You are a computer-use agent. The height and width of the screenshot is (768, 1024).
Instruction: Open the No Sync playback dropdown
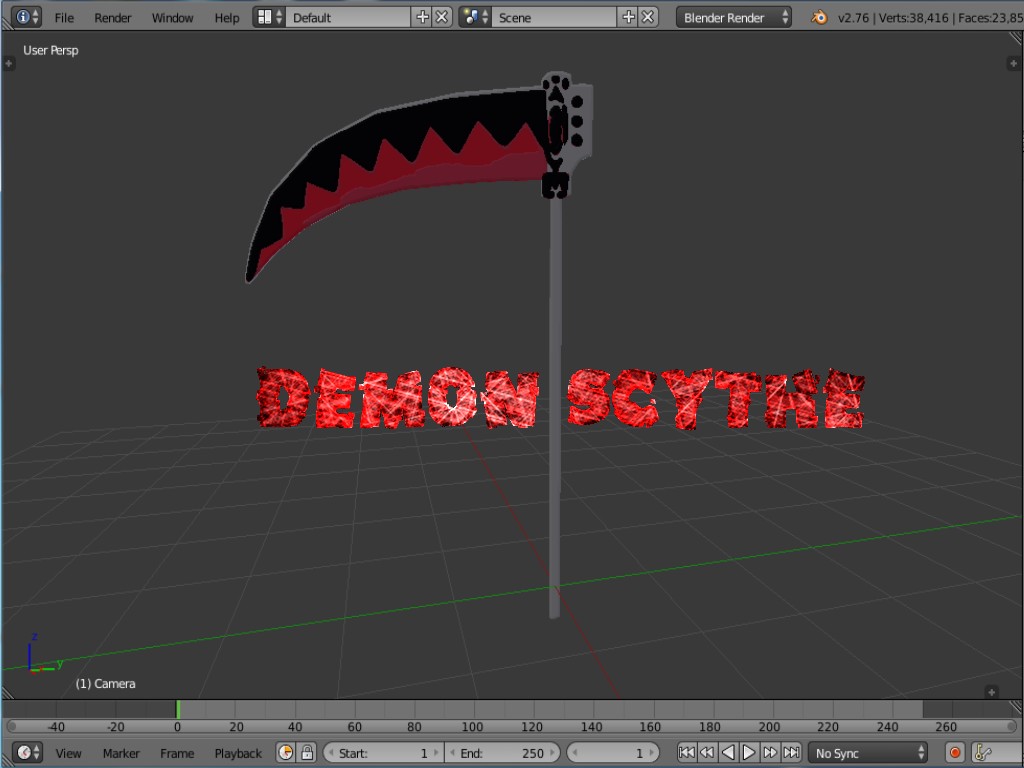pos(866,752)
